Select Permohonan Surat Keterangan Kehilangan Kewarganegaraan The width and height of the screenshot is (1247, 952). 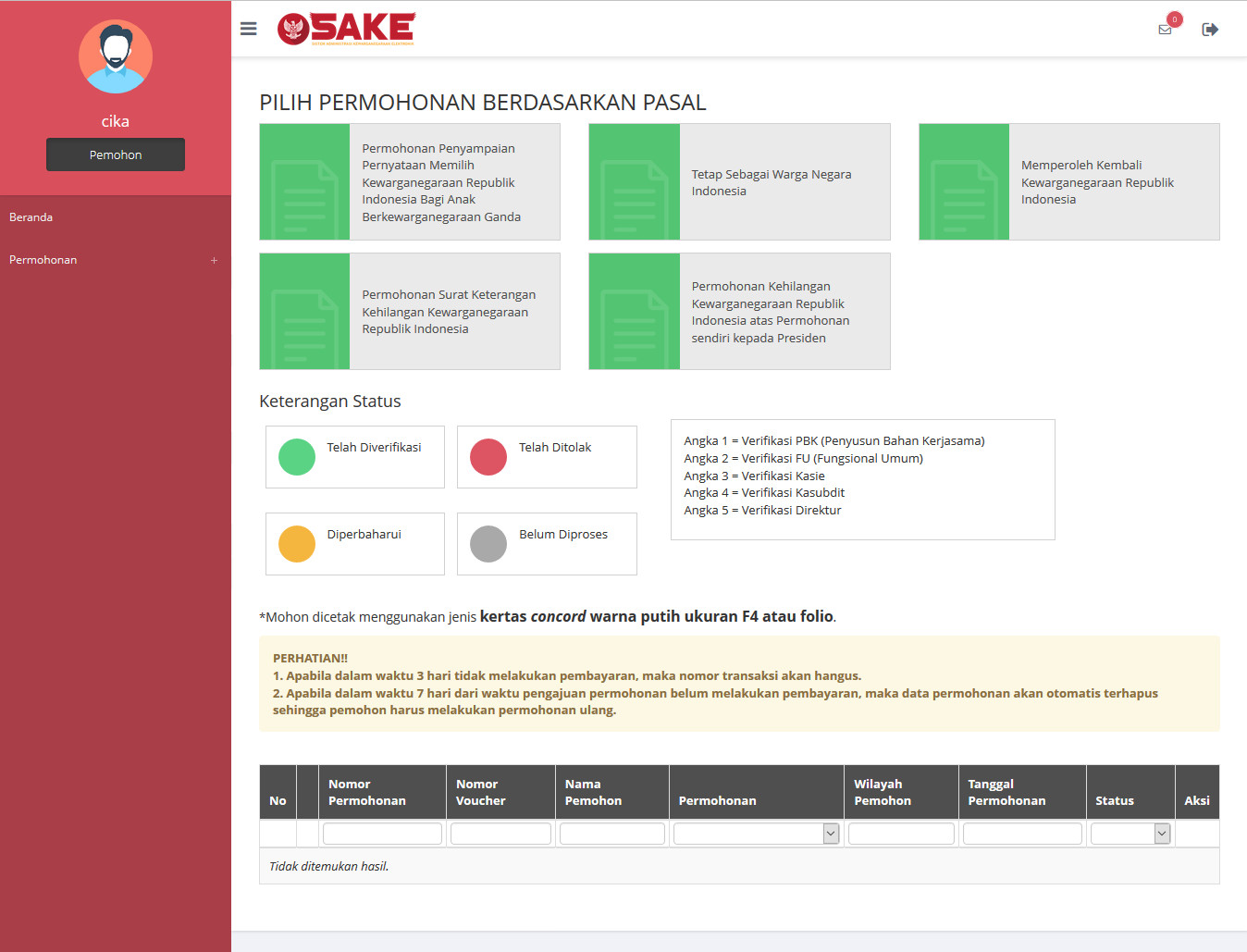[x=449, y=312]
